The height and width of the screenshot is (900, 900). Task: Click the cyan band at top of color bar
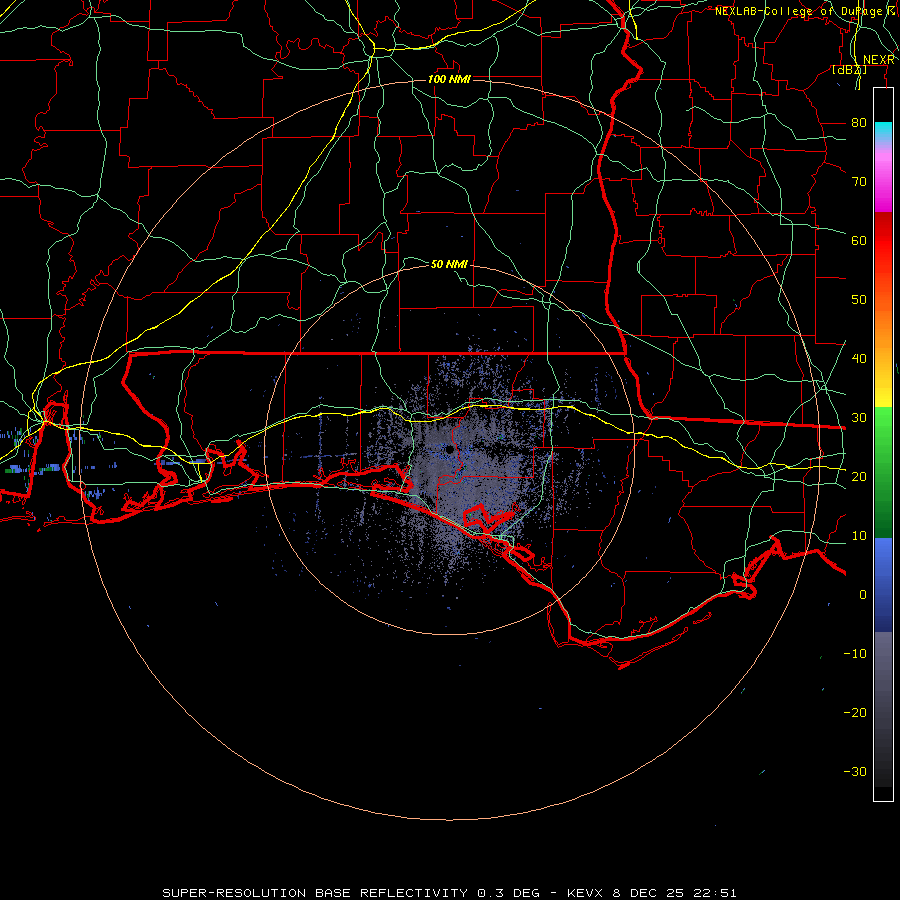(883, 132)
